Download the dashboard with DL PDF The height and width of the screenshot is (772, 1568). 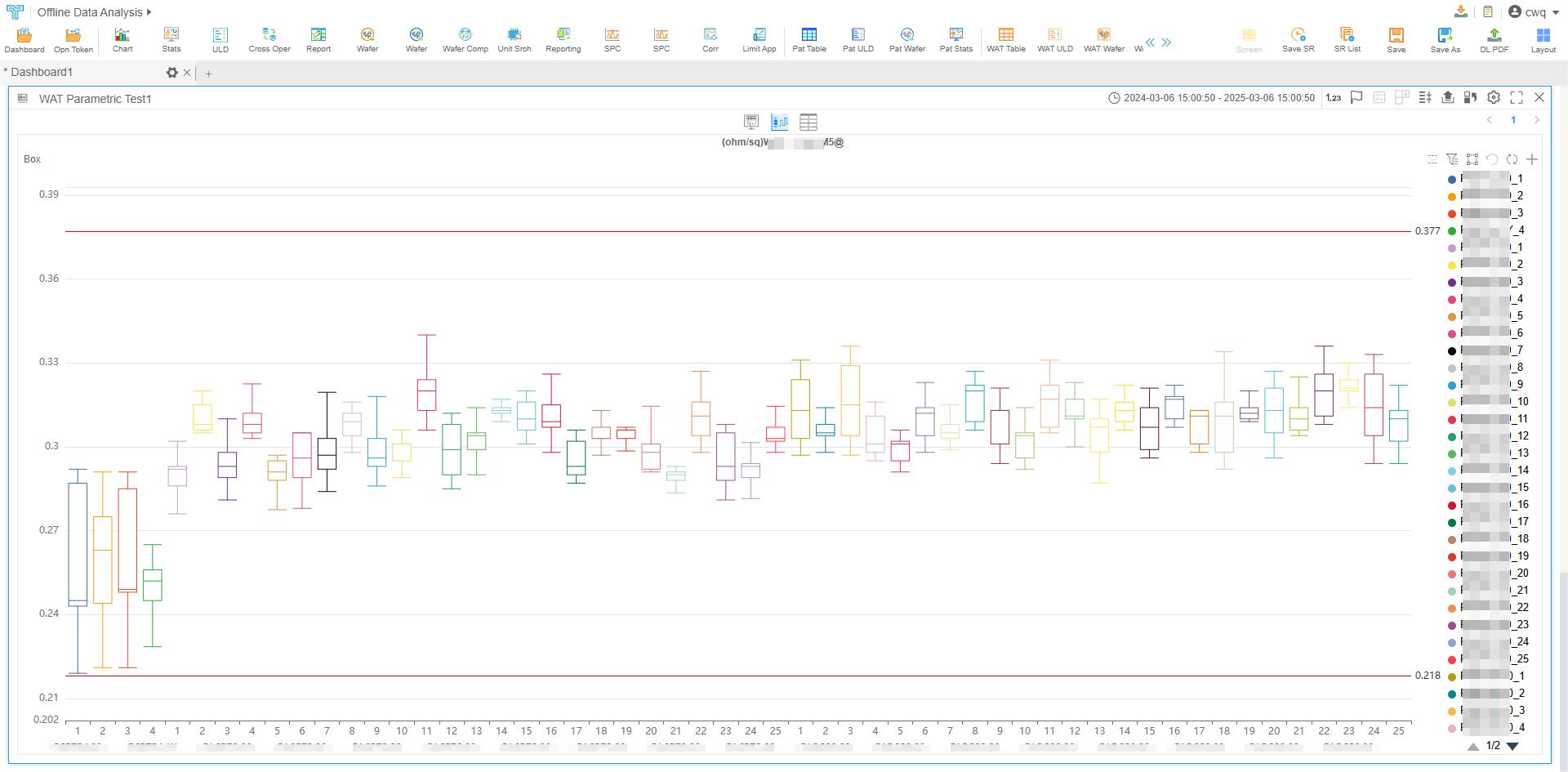click(1494, 38)
